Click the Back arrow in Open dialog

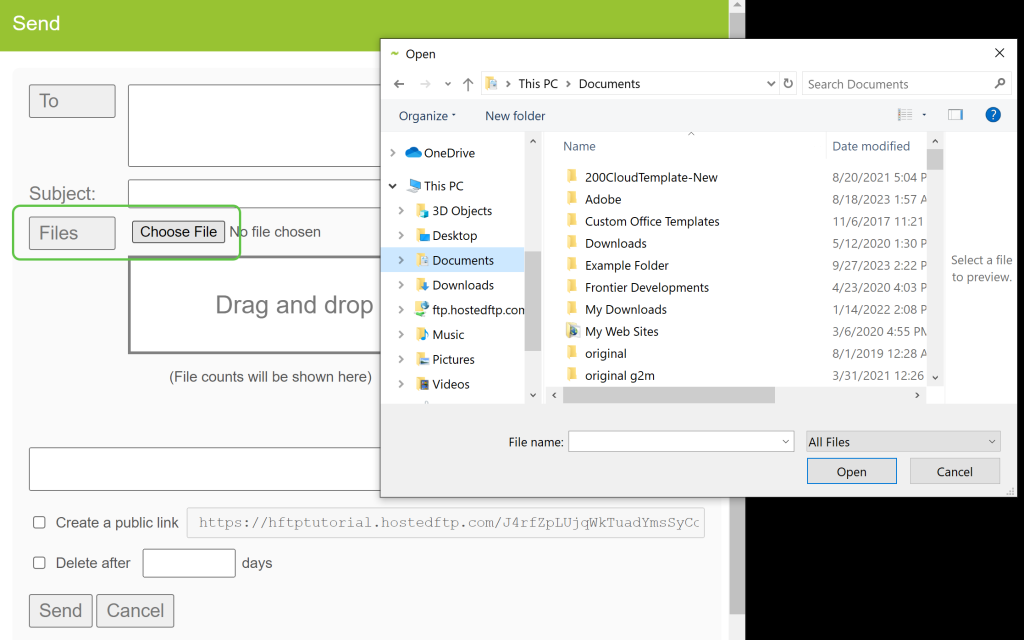click(400, 84)
